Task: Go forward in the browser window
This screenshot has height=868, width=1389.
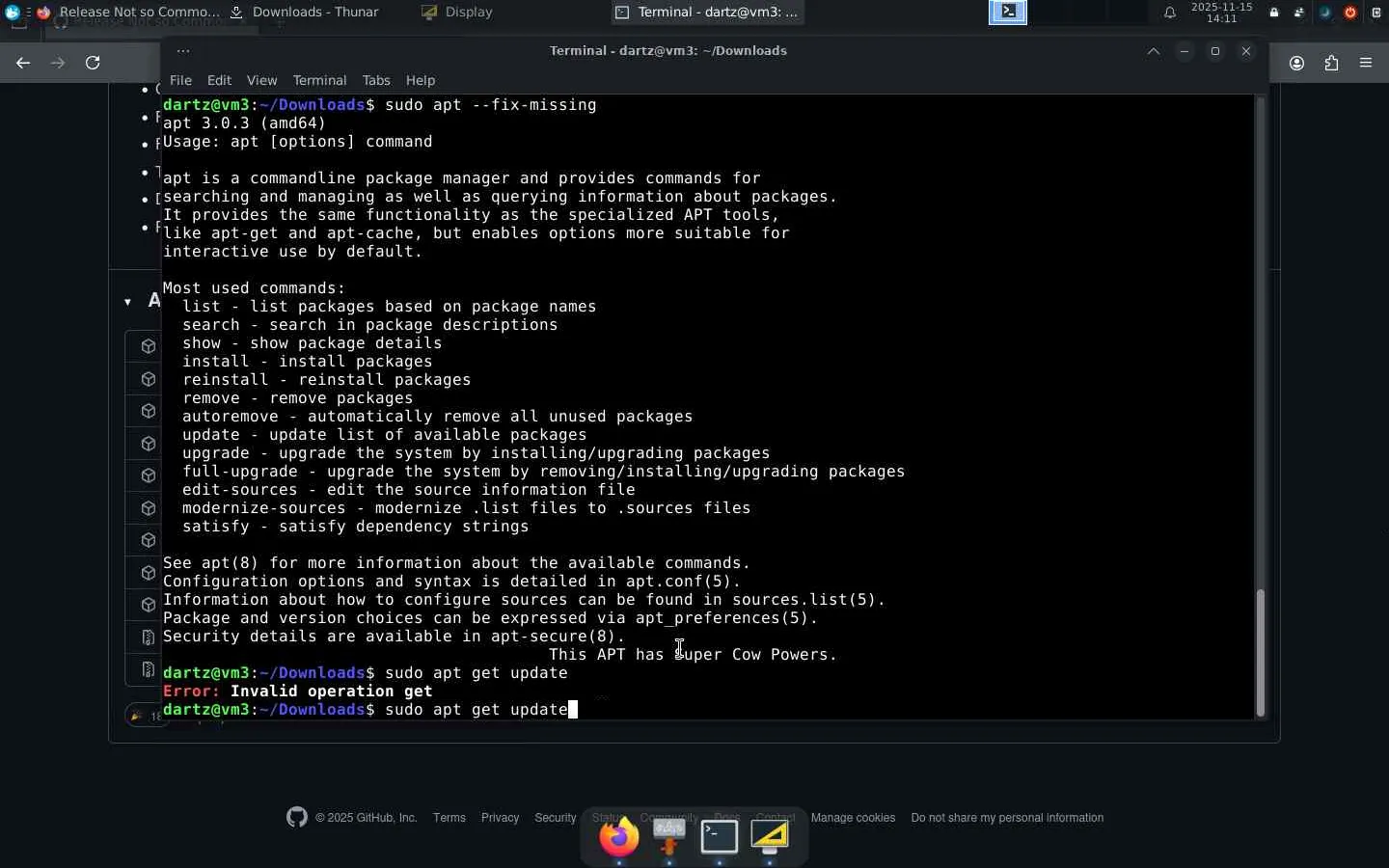Action: 58,63
